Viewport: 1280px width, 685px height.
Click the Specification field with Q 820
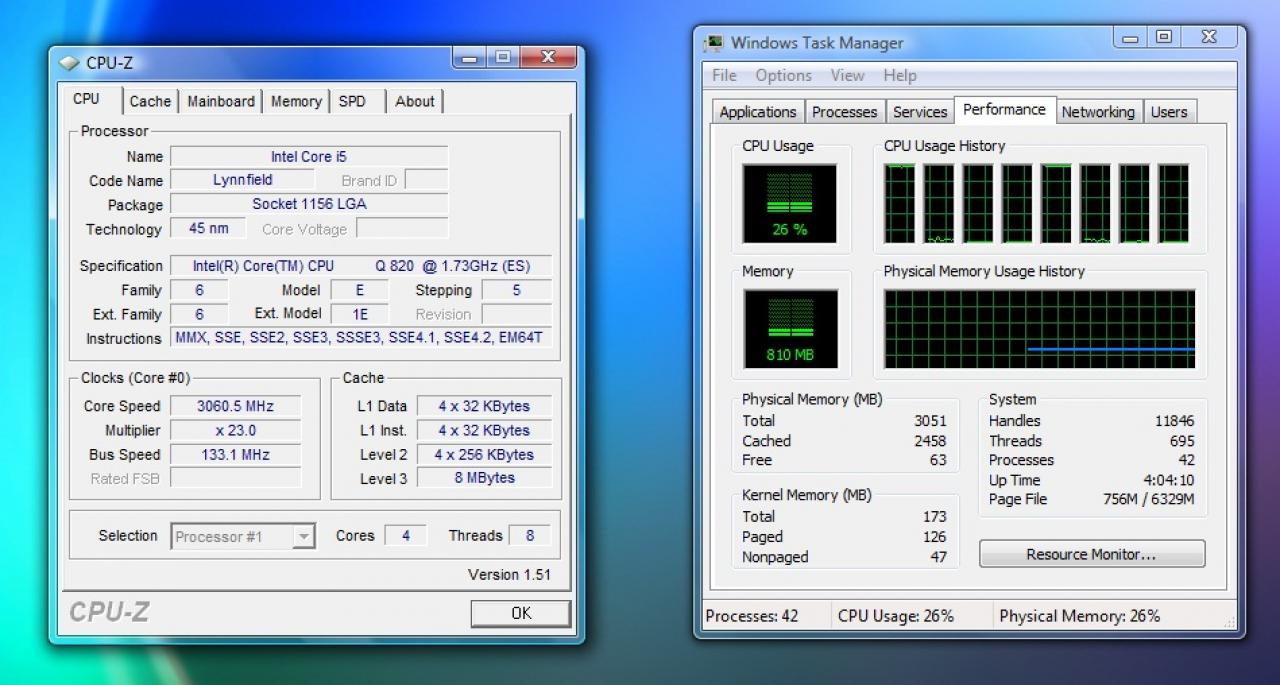pos(361,266)
